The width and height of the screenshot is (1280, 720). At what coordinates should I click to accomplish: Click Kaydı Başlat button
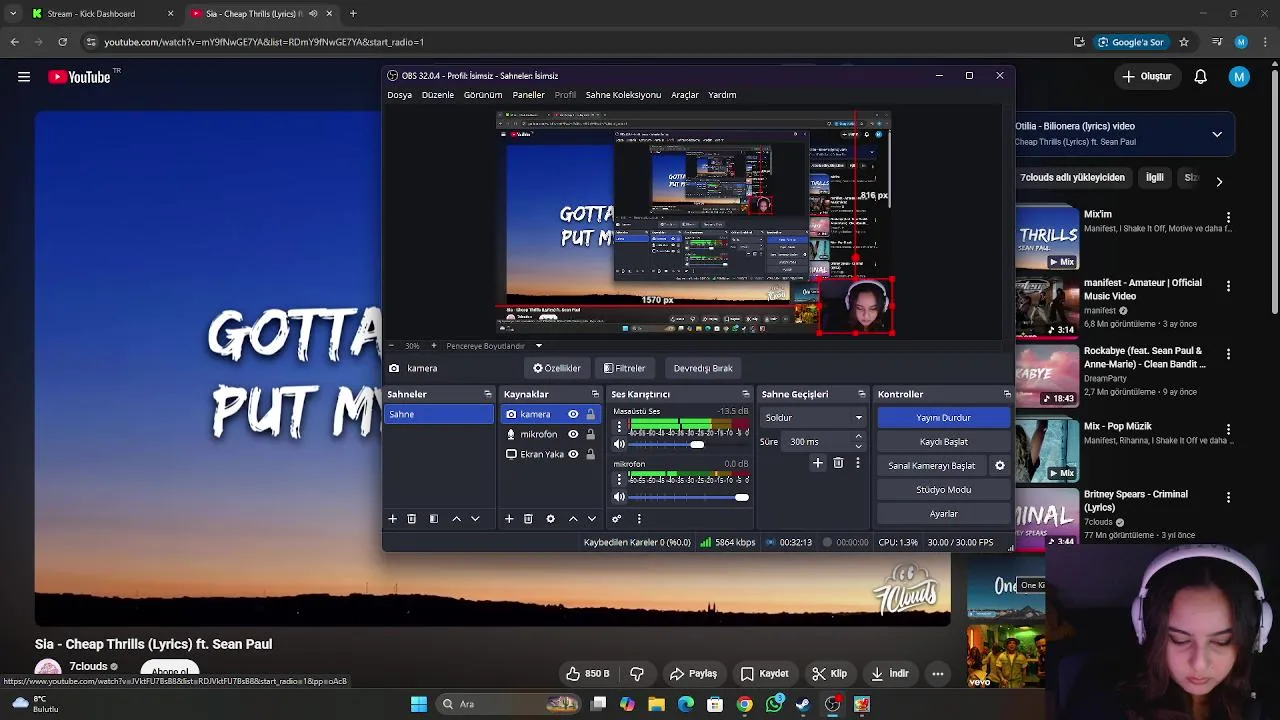(944, 442)
